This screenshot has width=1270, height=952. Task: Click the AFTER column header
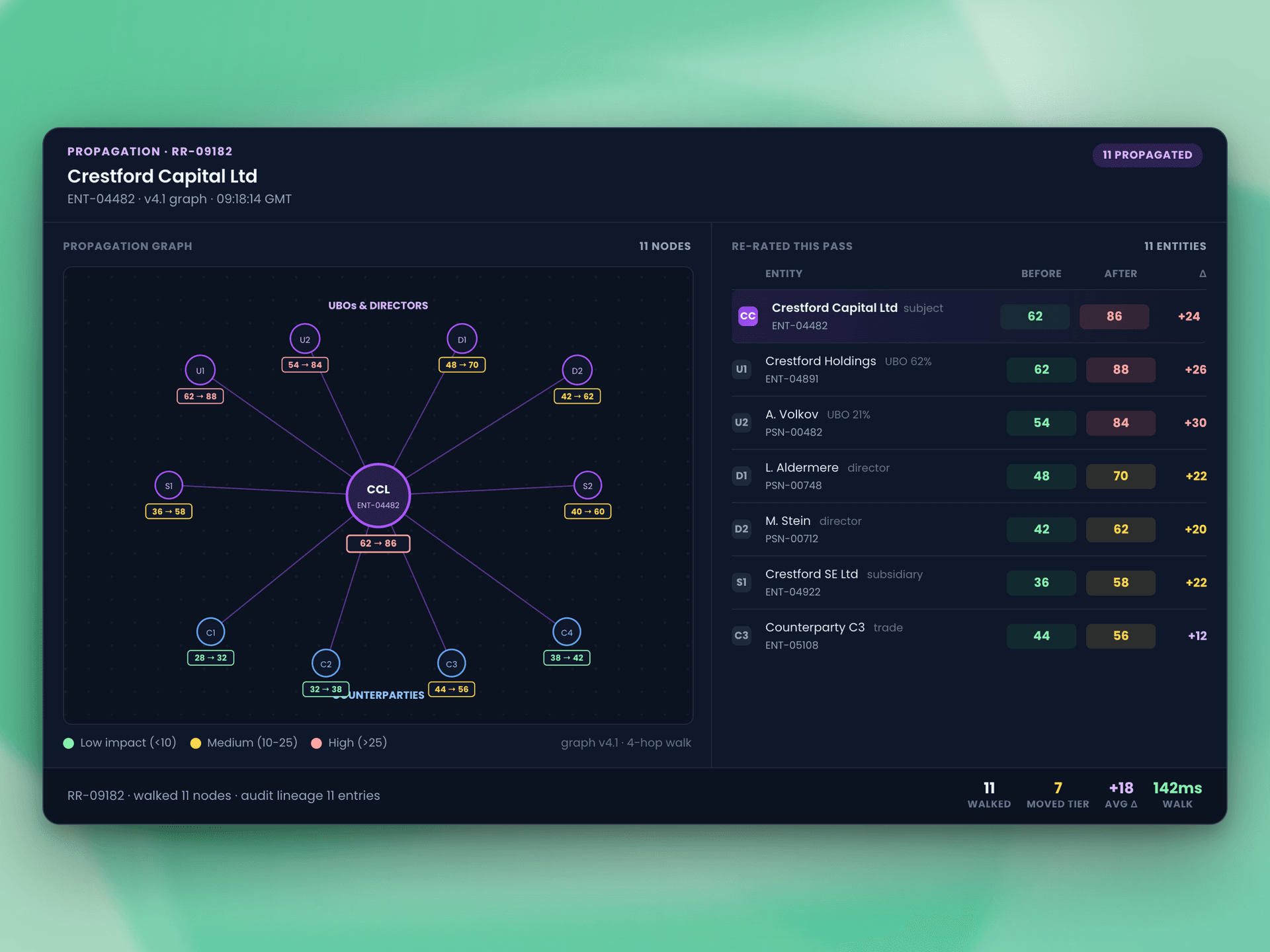(1121, 274)
